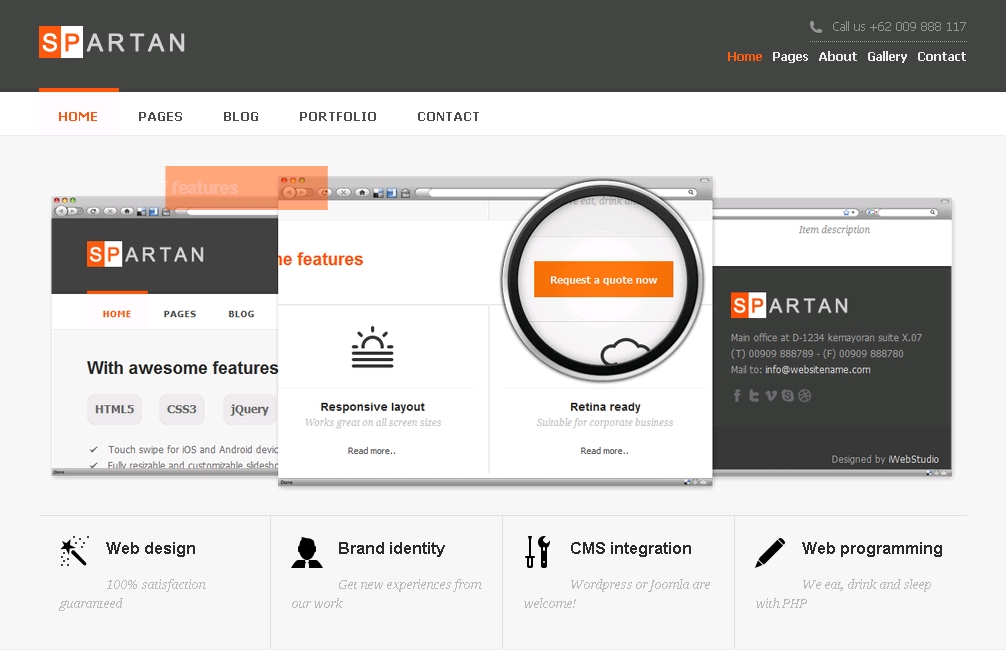Click the Web programming pencil icon

(x=770, y=552)
